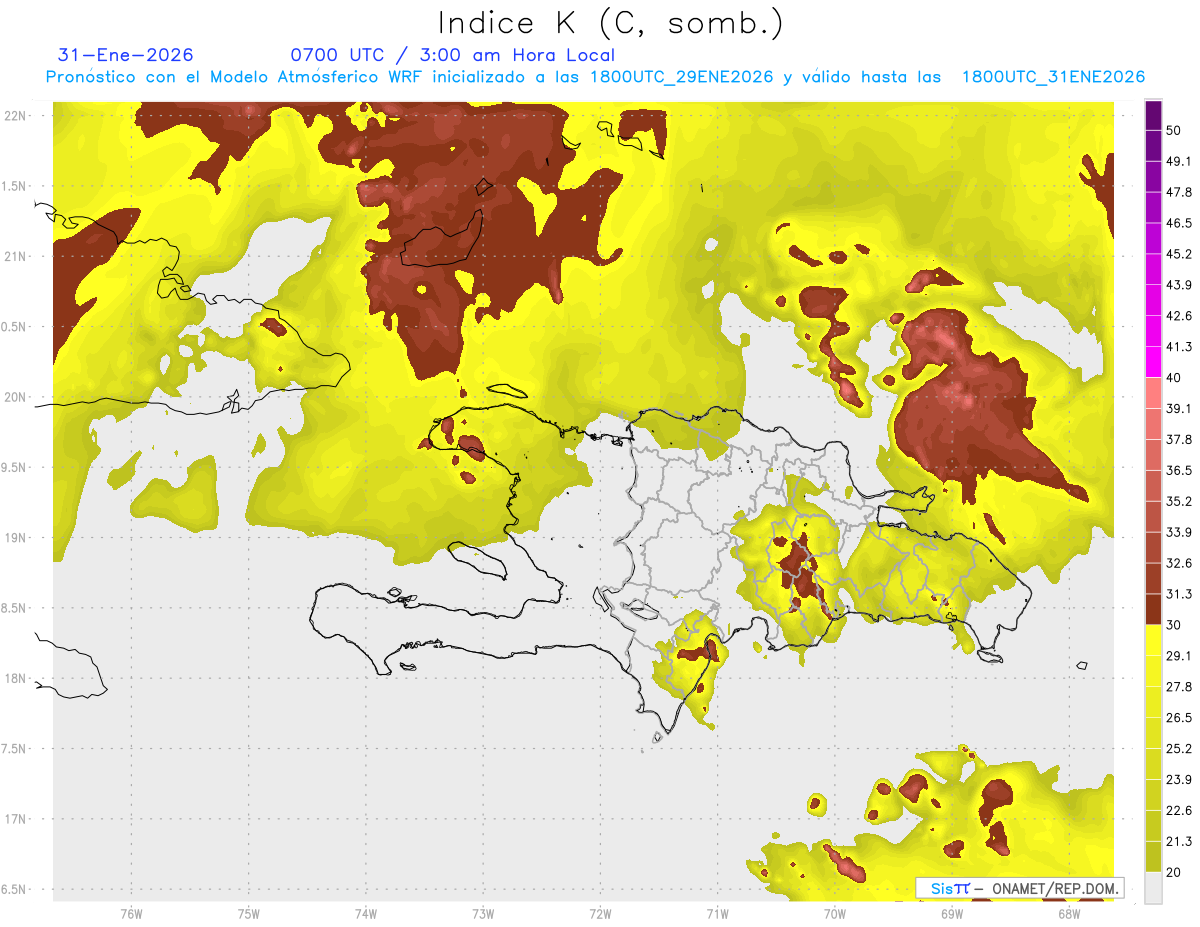This screenshot has height=927, width=1200.
Task: Select the date label '31-Ene-2026'
Action: click(126, 55)
